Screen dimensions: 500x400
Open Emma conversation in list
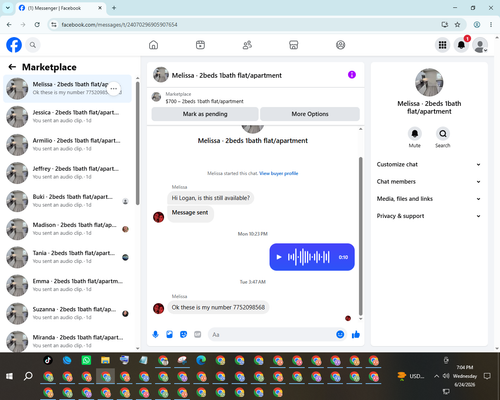[x=67, y=285]
